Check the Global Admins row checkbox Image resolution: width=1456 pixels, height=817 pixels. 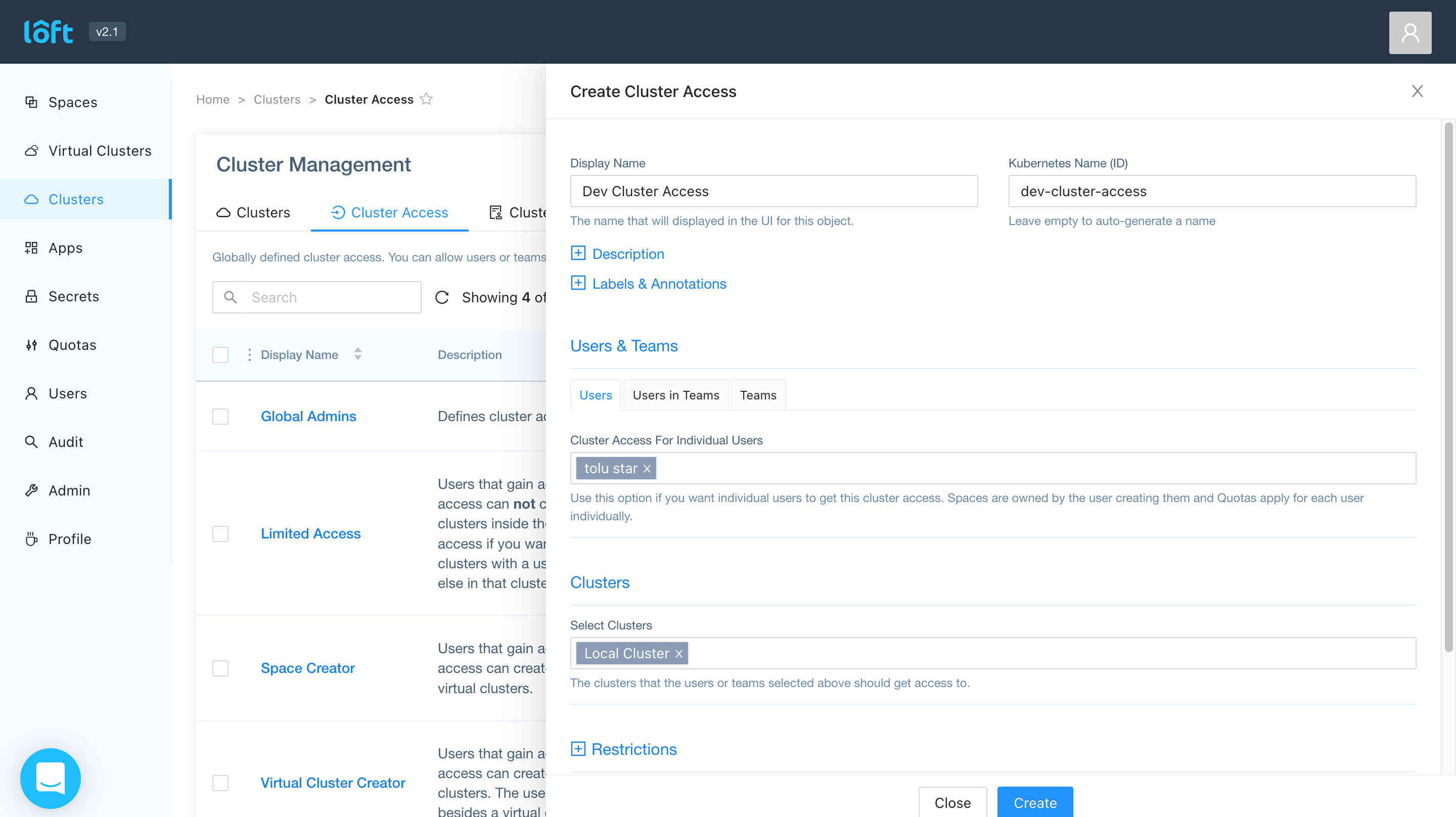220,417
